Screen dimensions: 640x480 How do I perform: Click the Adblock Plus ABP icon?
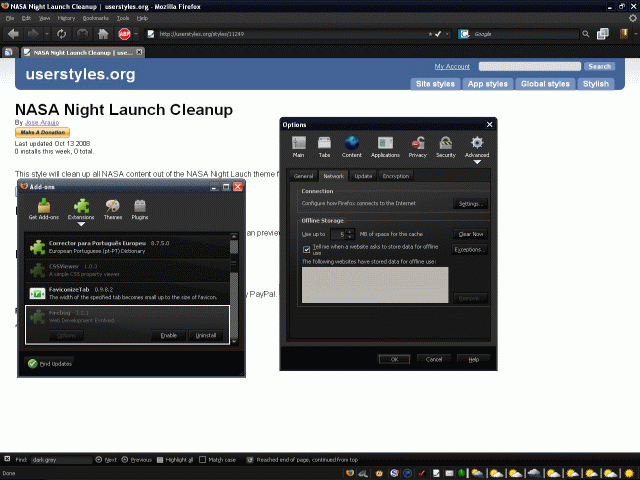[x=124, y=34]
